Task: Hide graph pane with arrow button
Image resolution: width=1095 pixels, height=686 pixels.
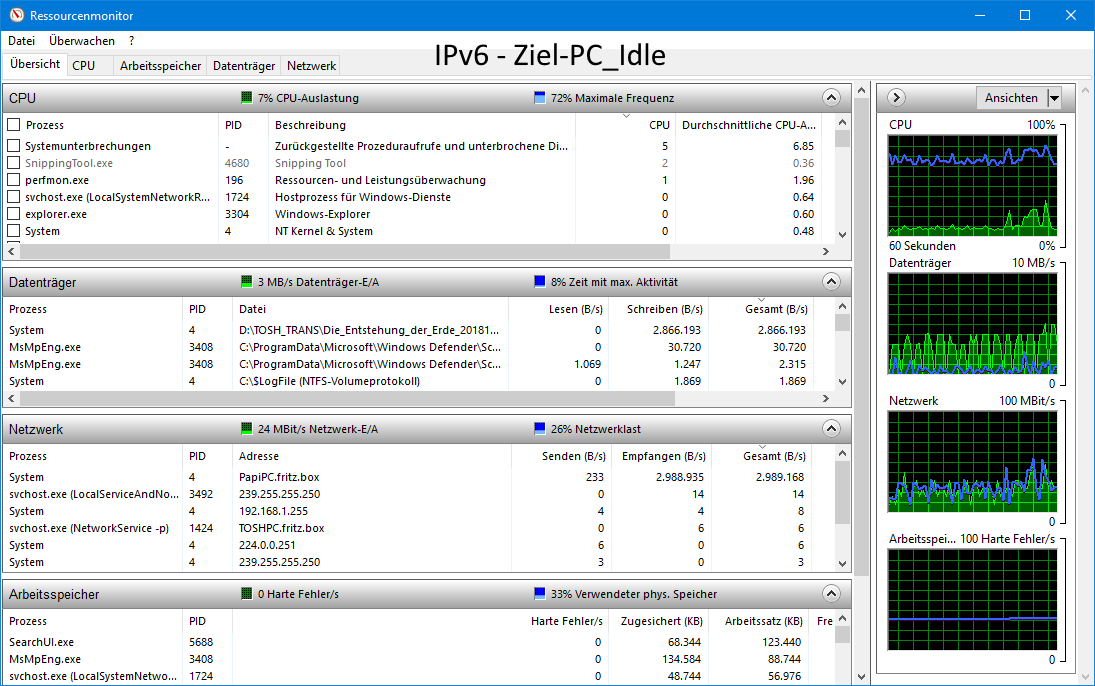Action: pyautogui.click(x=897, y=98)
